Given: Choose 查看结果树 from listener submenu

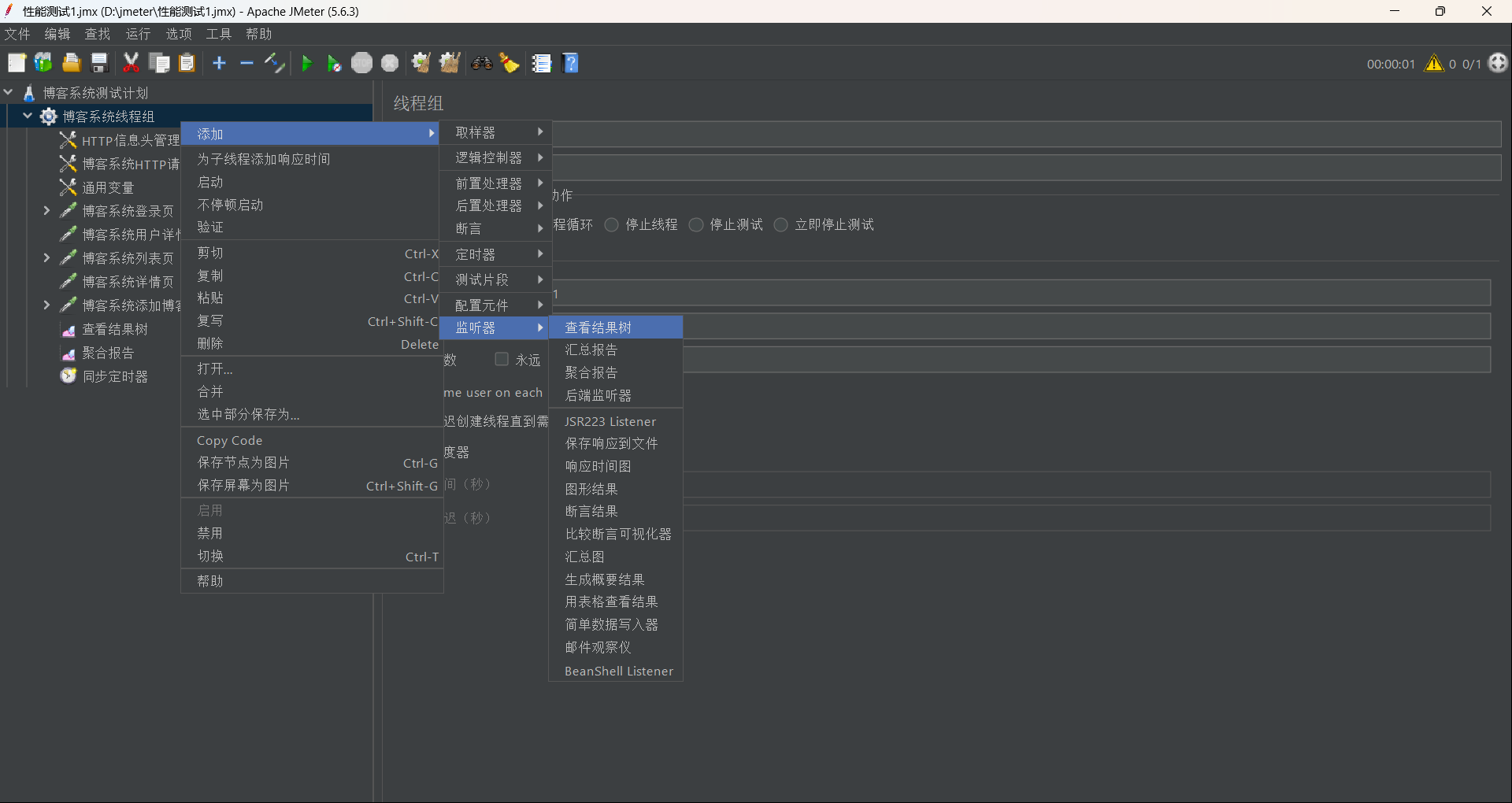Looking at the screenshot, I should click(616, 327).
